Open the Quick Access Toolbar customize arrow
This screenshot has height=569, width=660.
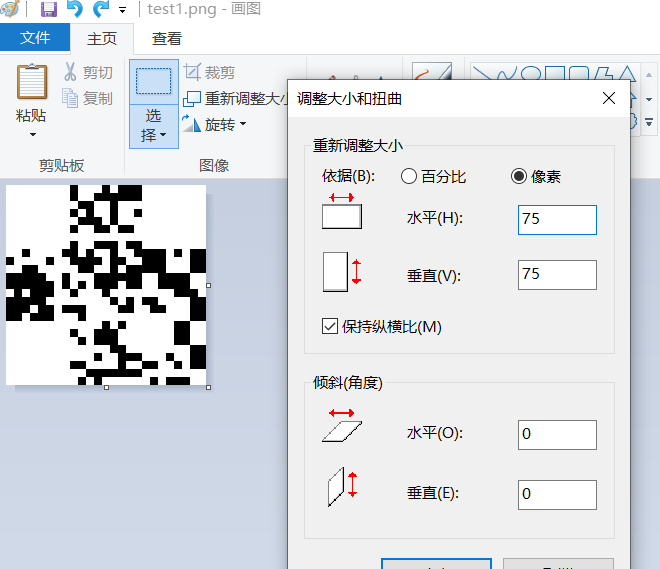pos(122,10)
